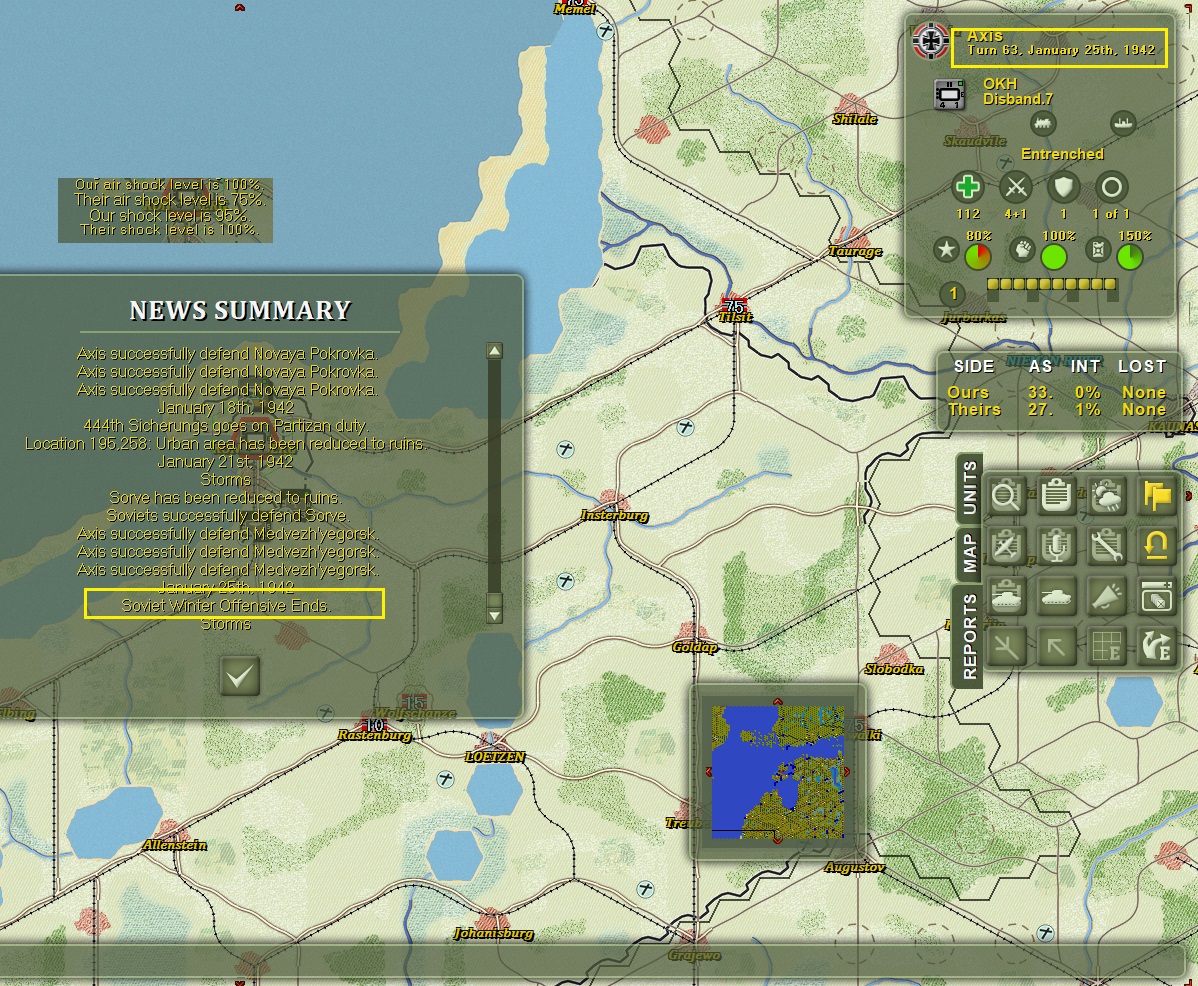The height and width of the screenshot is (986, 1198).
Task: Switch to the MAP tab
Action: (x=970, y=553)
